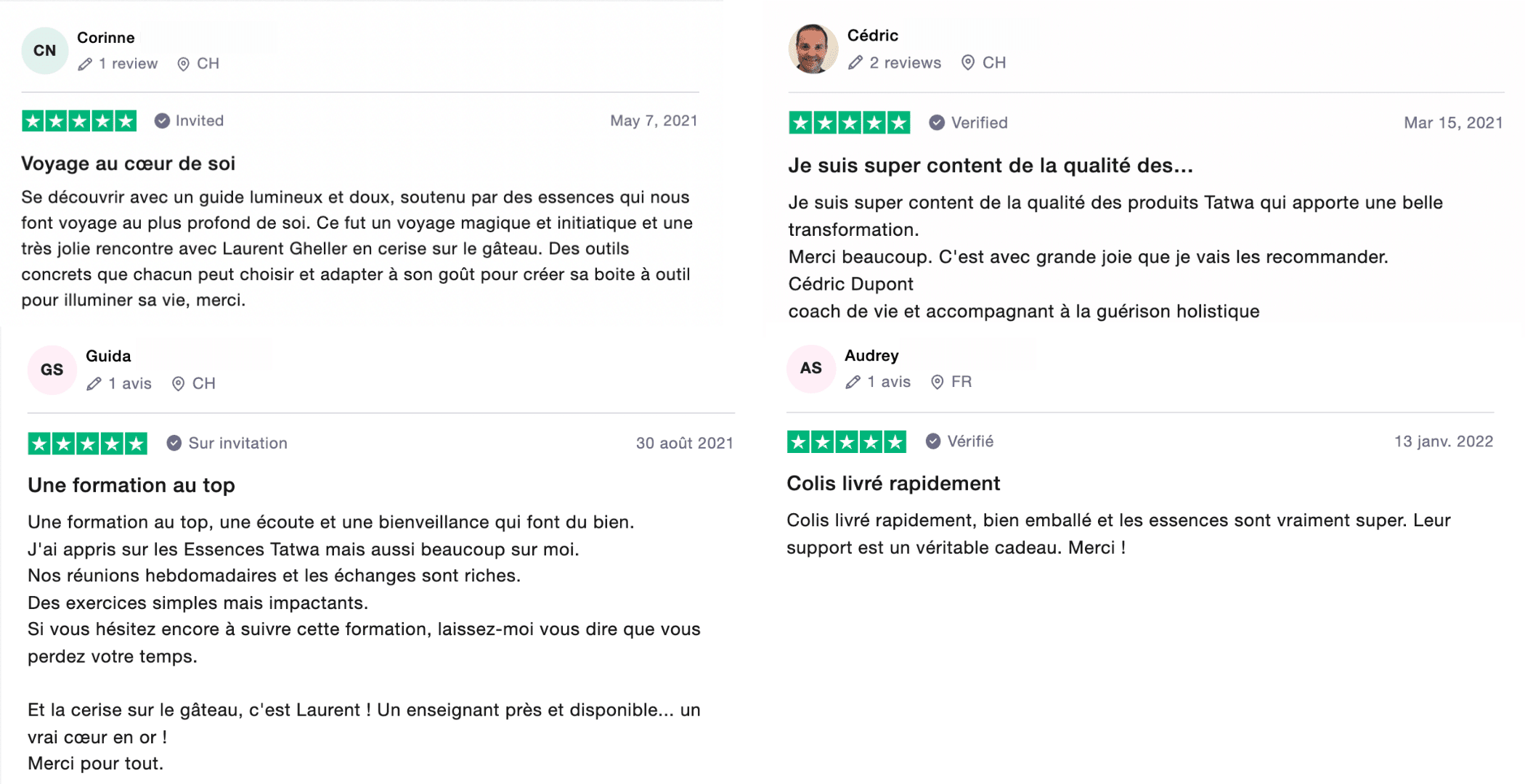The image size is (1525, 784).
Task: Click the 30 août 2021 review date
Action: 684,444
